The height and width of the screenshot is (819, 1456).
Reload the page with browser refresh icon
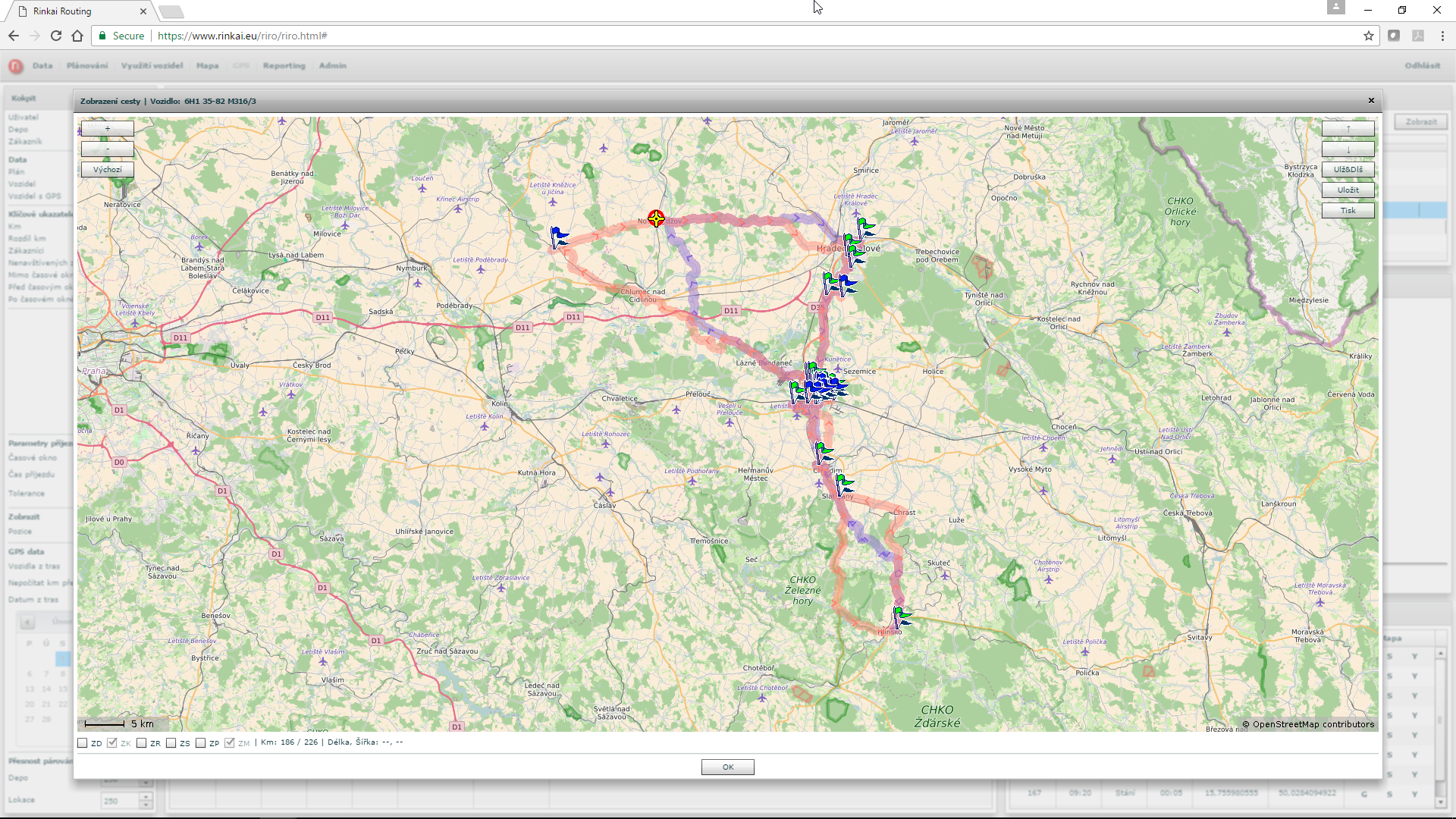[56, 36]
